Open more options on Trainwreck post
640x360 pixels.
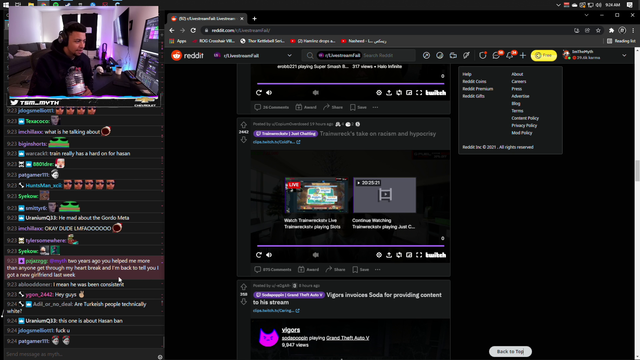point(378,269)
